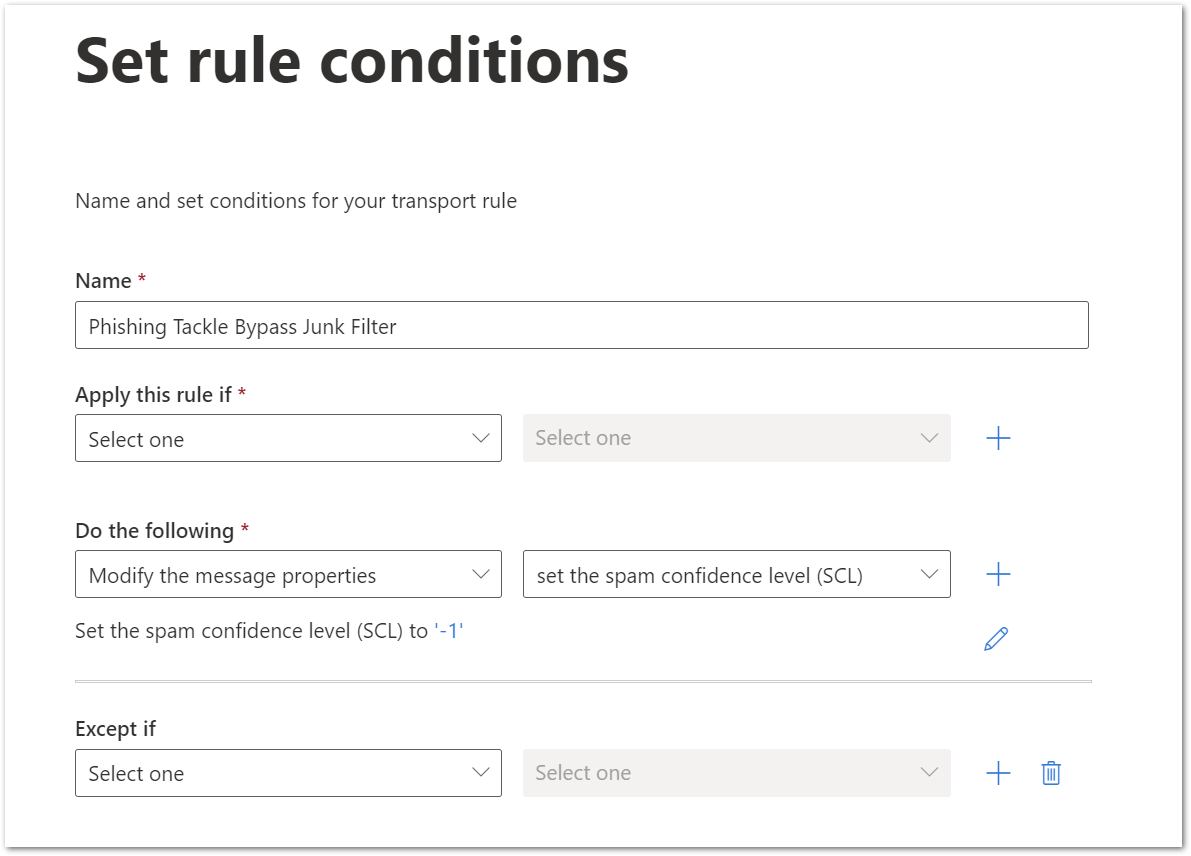The image size is (1191, 856).
Task: Select the Name field label
Action: pyautogui.click(x=103, y=281)
